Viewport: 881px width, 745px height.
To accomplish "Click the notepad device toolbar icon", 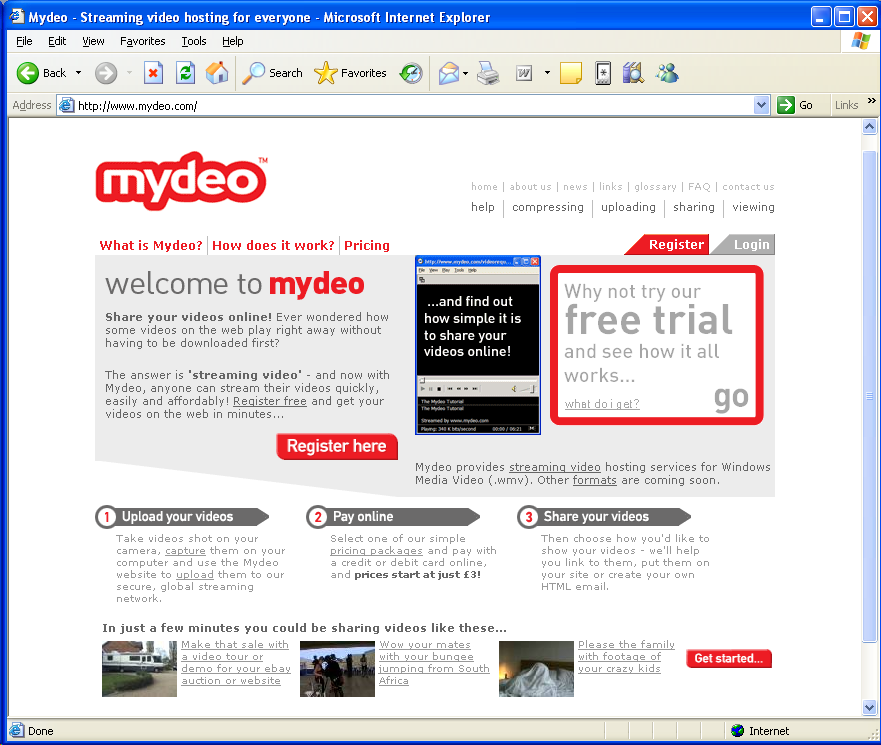I will click(603, 73).
